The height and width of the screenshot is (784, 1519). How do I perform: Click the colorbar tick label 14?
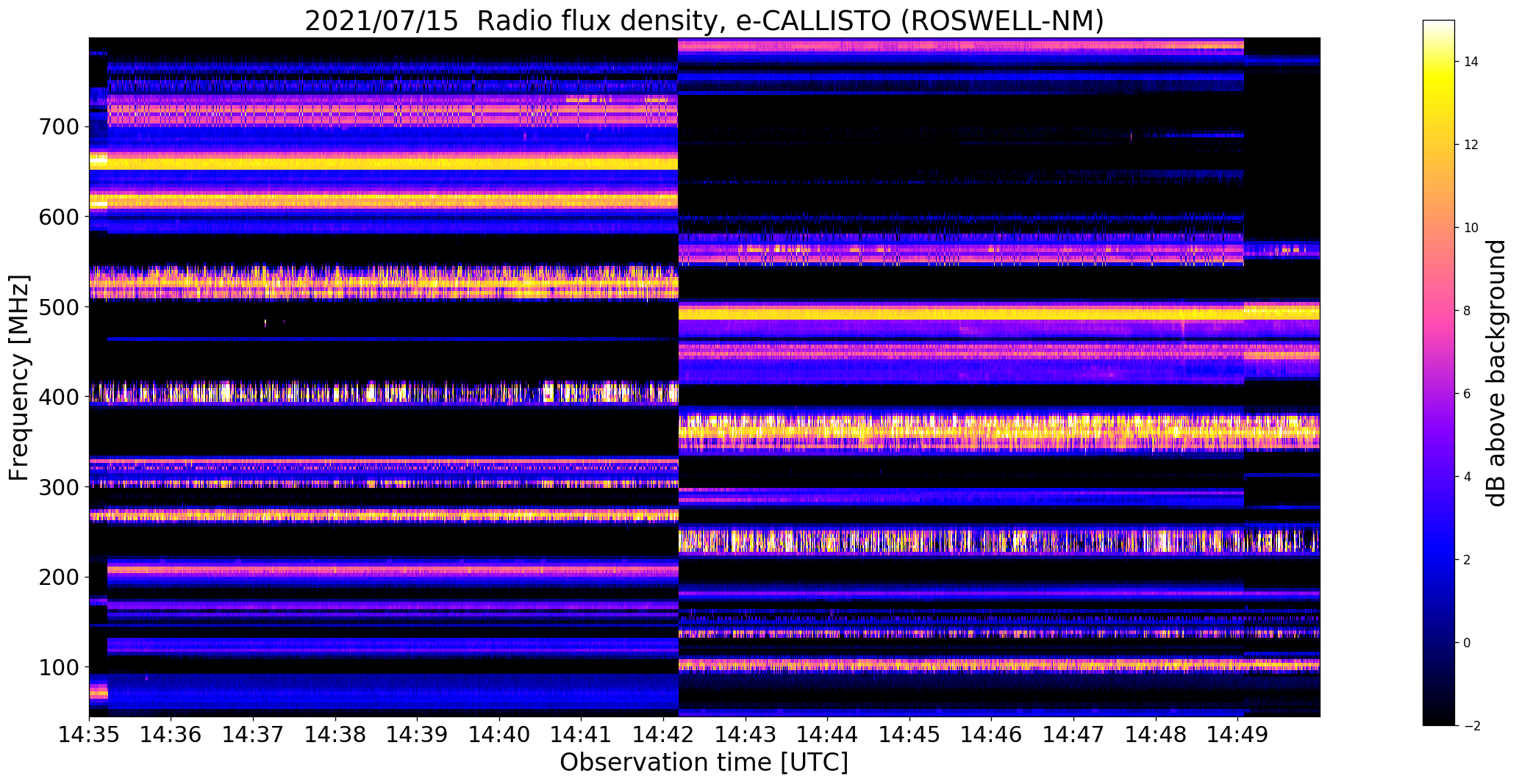pos(1471,62)
